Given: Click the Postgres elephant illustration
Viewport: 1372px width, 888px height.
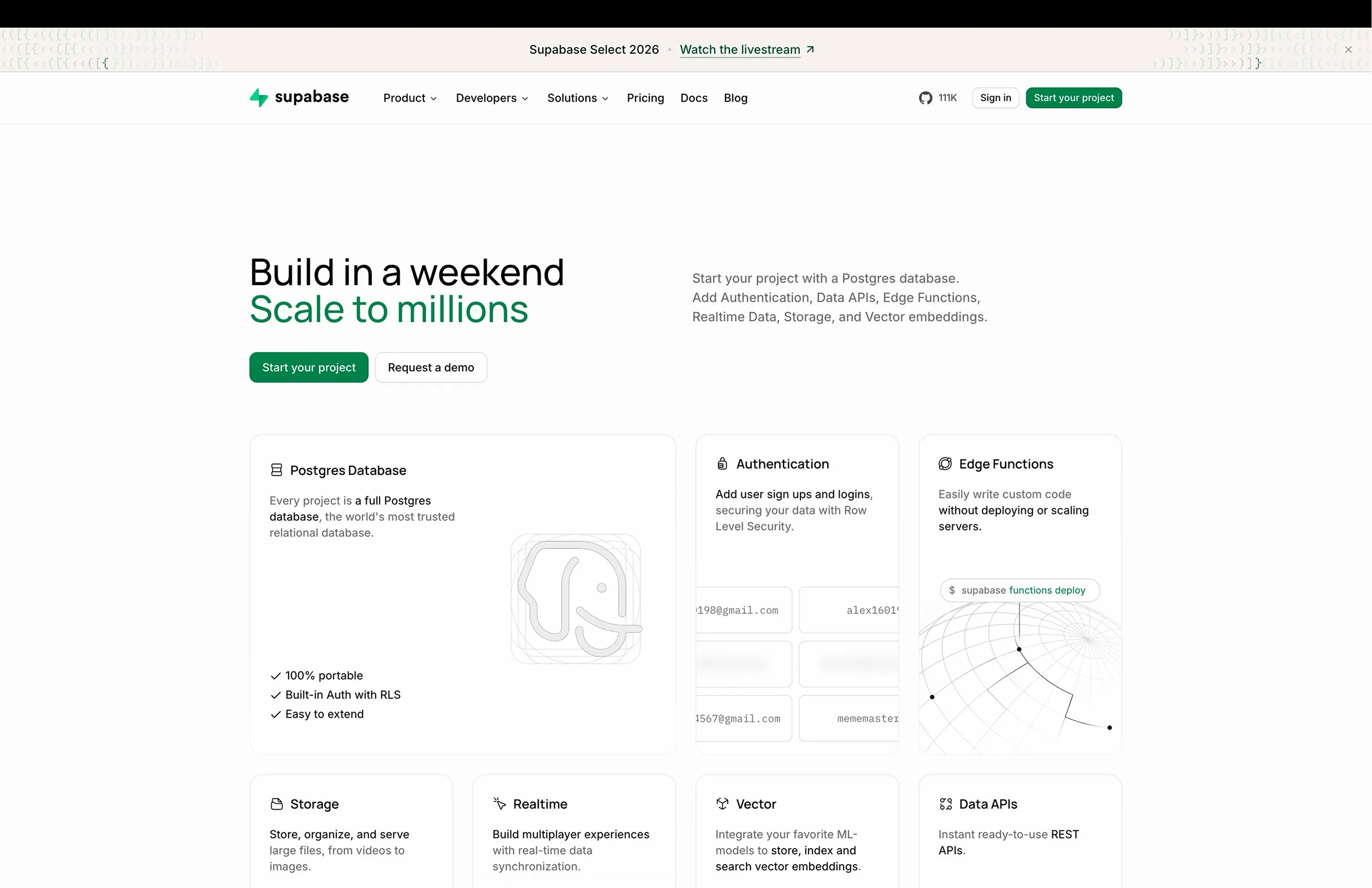Looking at the screenshot, I should (x=576, y=598).
